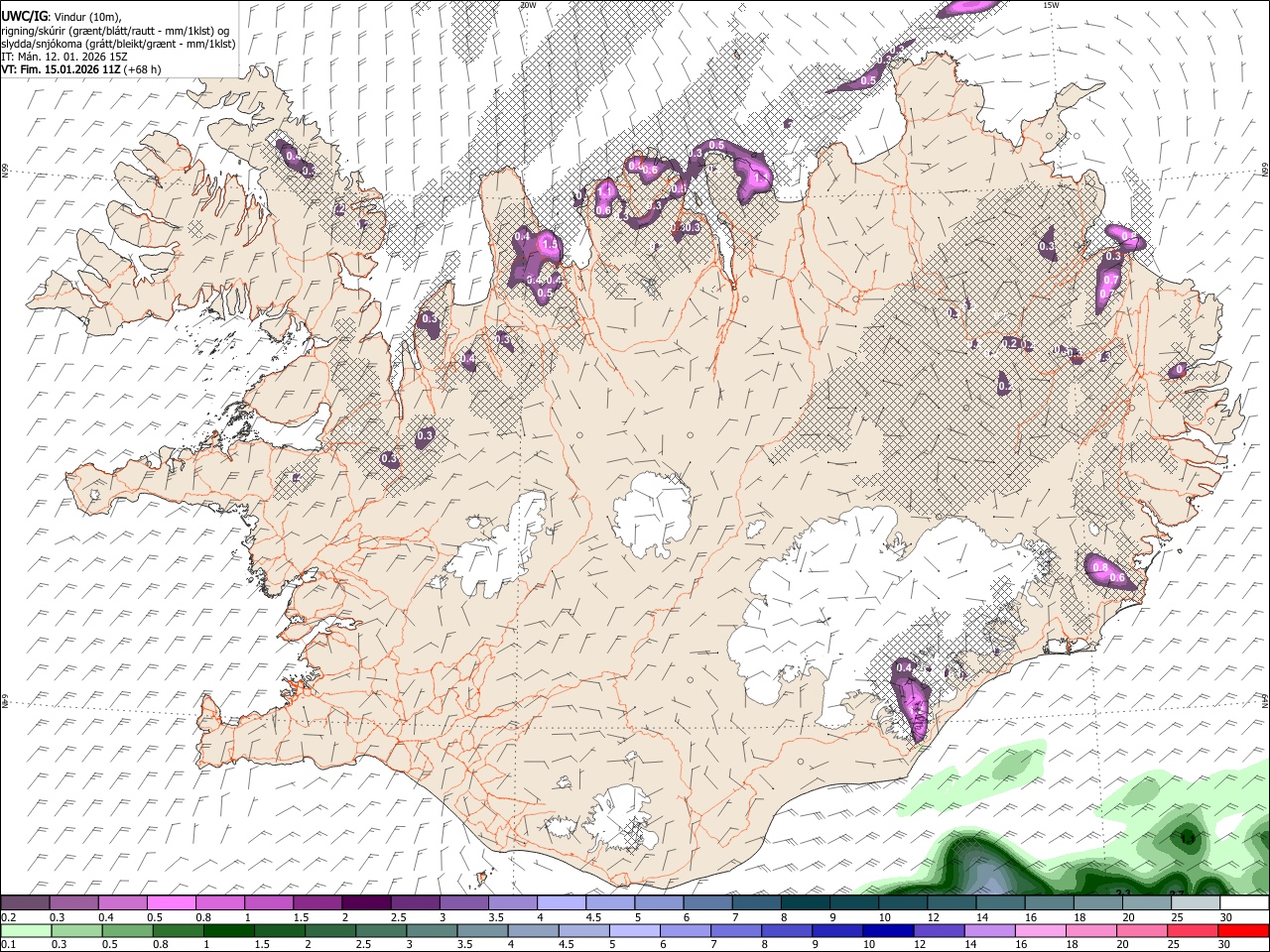Viewport: 1270px width, 952px height.
Task: Pick the bright pink snow swatch between 0.5 and 0.8
Action: pyautogui.click(x=172, y=902)
